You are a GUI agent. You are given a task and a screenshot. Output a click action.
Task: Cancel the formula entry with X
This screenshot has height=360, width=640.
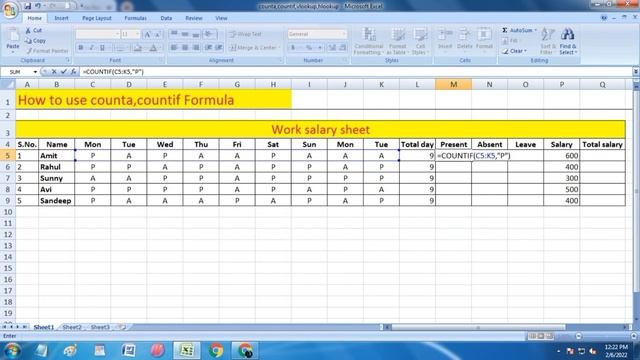54,72
